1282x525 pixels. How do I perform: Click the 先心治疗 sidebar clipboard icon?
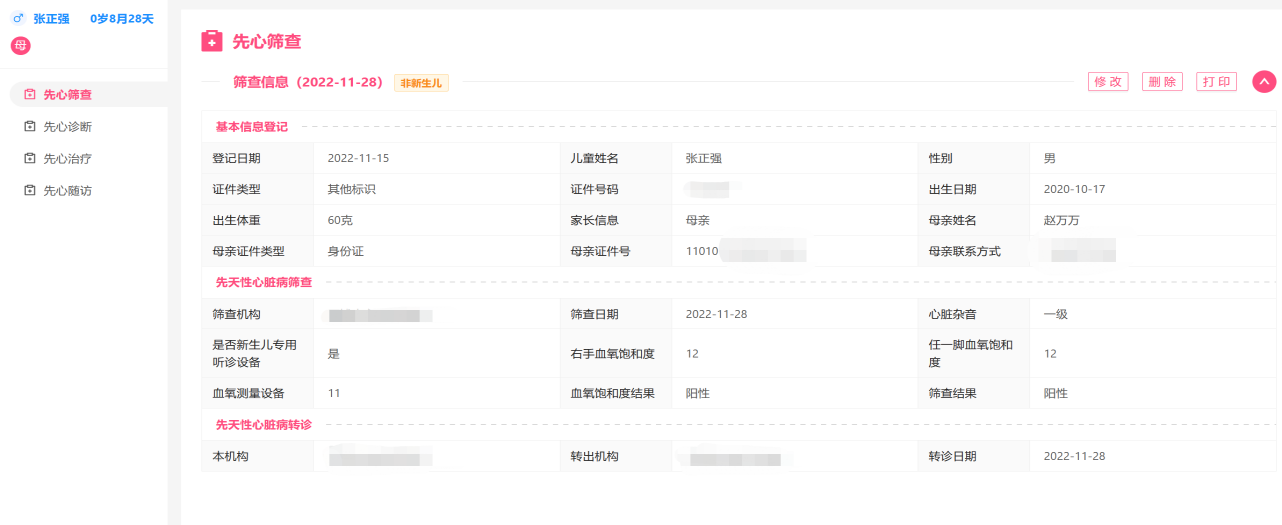tap(30, 159)
